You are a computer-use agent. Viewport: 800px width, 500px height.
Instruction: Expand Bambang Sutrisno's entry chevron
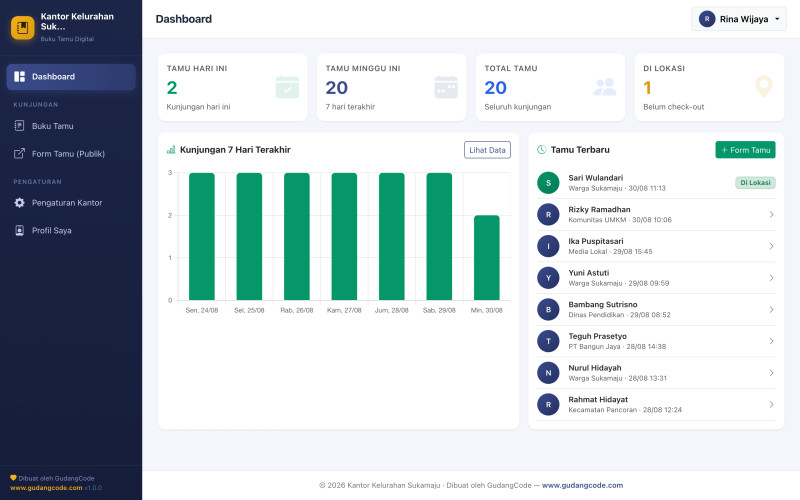point(771,310)
